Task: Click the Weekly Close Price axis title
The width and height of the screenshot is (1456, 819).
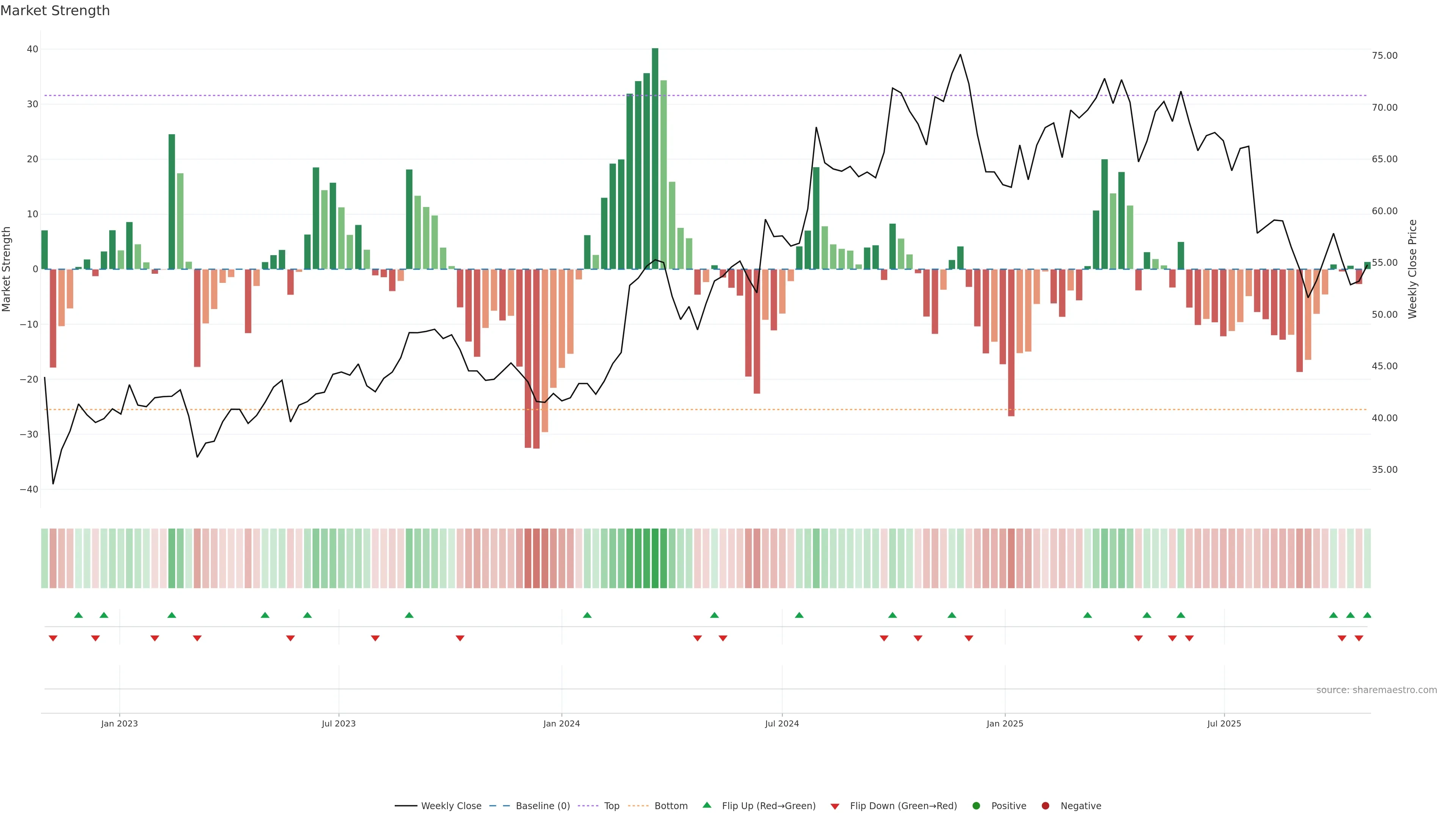Action: tap(1412, 269)
